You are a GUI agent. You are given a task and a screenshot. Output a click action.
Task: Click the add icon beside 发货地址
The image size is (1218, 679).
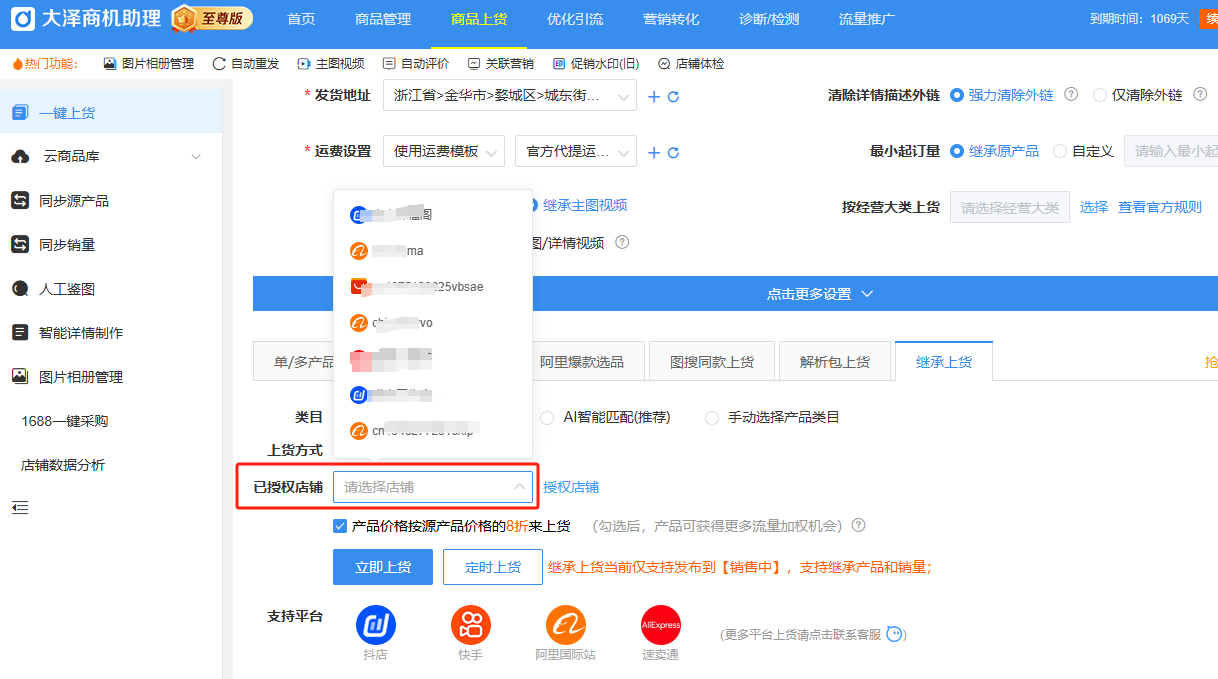tap(654, 96)
